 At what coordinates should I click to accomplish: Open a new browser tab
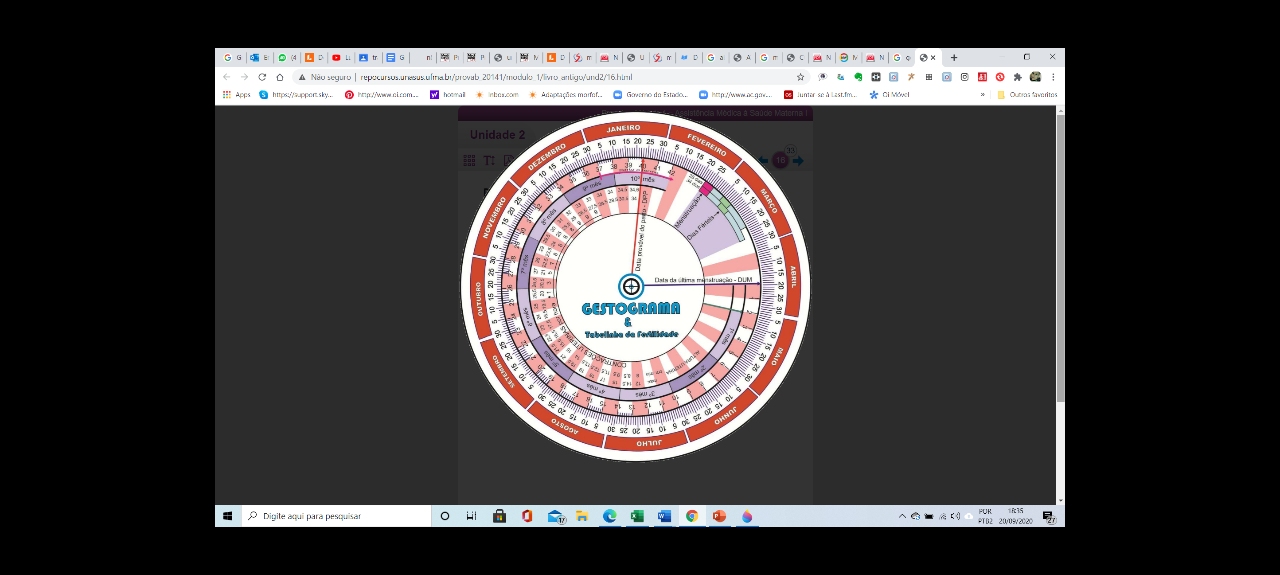(x=954, y=58)
